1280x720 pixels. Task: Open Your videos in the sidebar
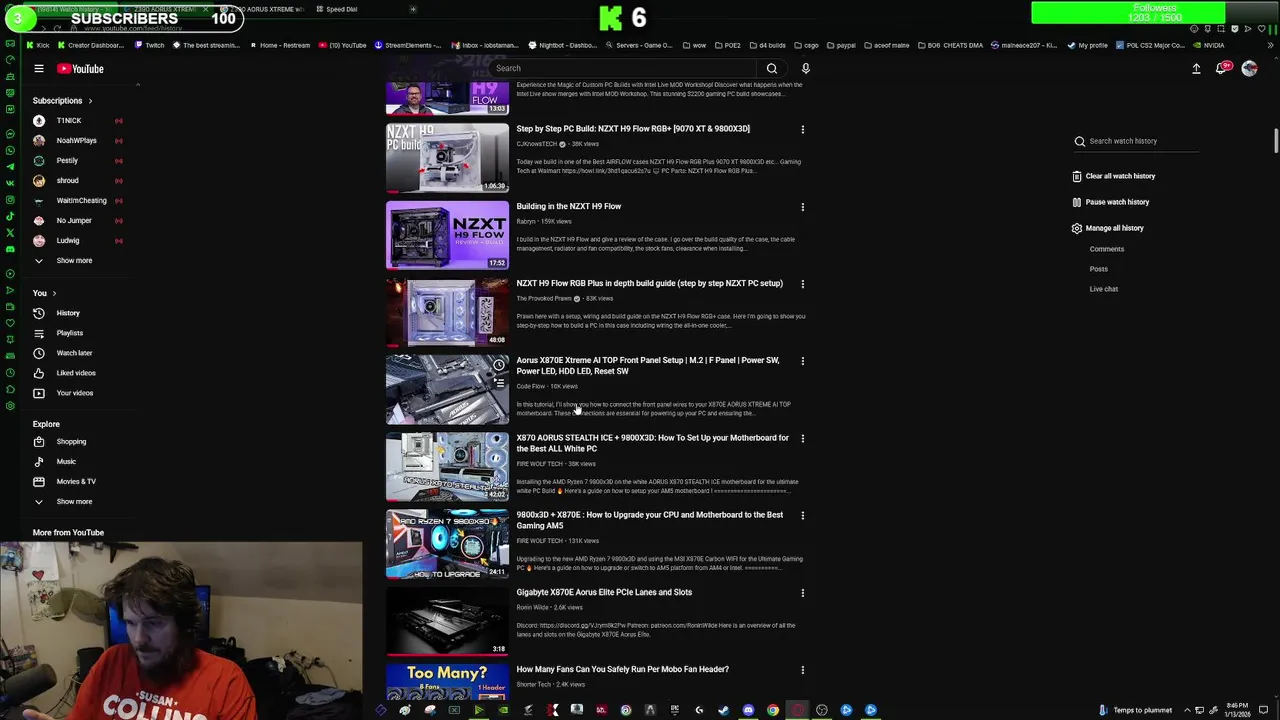(75, 393)
